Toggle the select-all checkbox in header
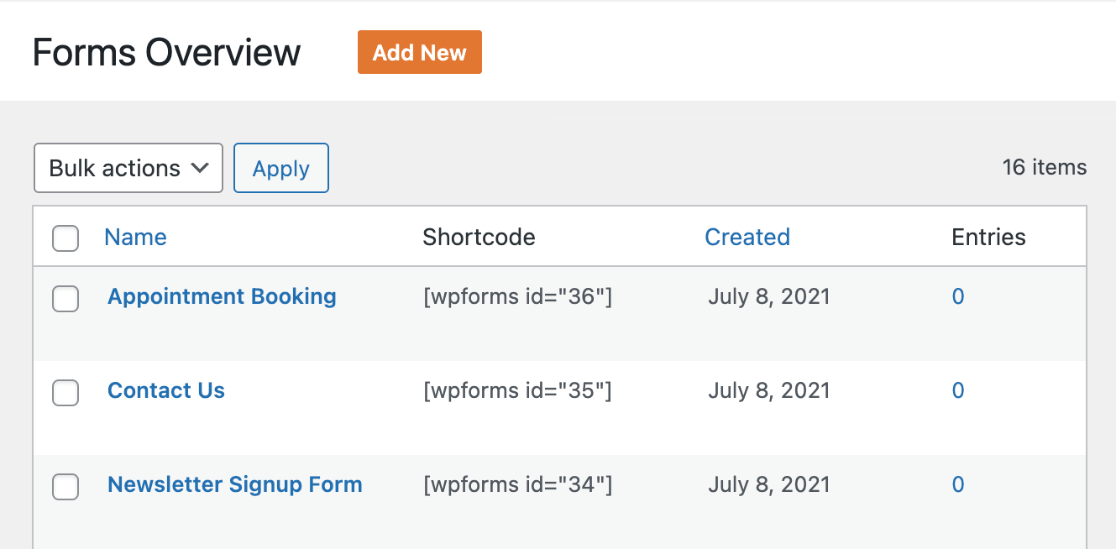Image resolution: width=1116 pixels, height=549 pixels. (x=65, y=238)
